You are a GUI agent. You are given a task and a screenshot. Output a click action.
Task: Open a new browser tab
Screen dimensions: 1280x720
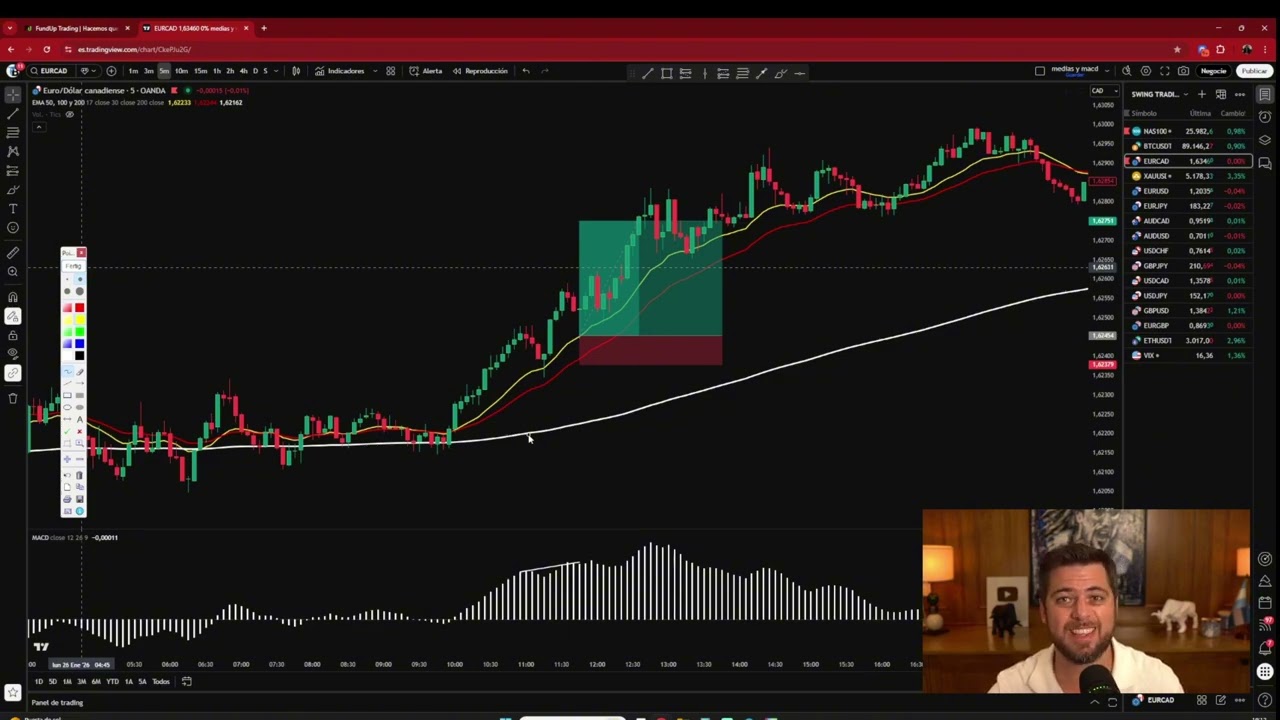264,28
